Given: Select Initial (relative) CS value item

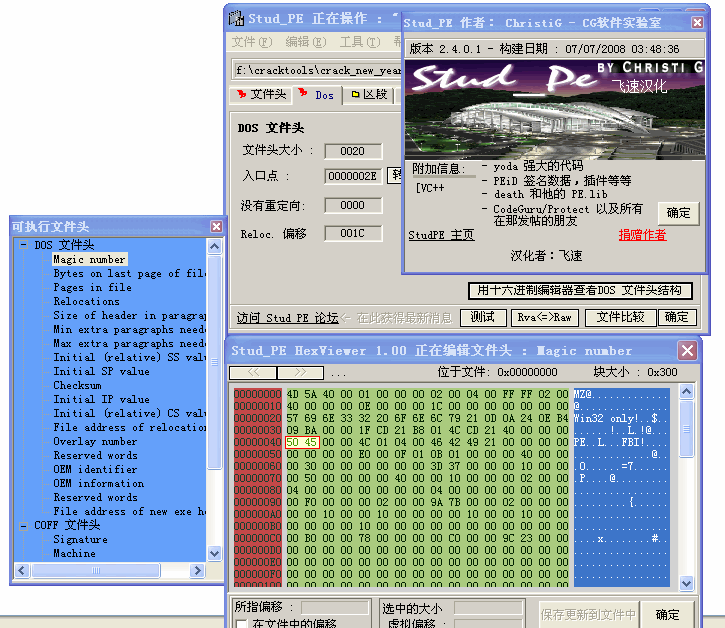Looking at the screenshot, I should tap(129, 413).
